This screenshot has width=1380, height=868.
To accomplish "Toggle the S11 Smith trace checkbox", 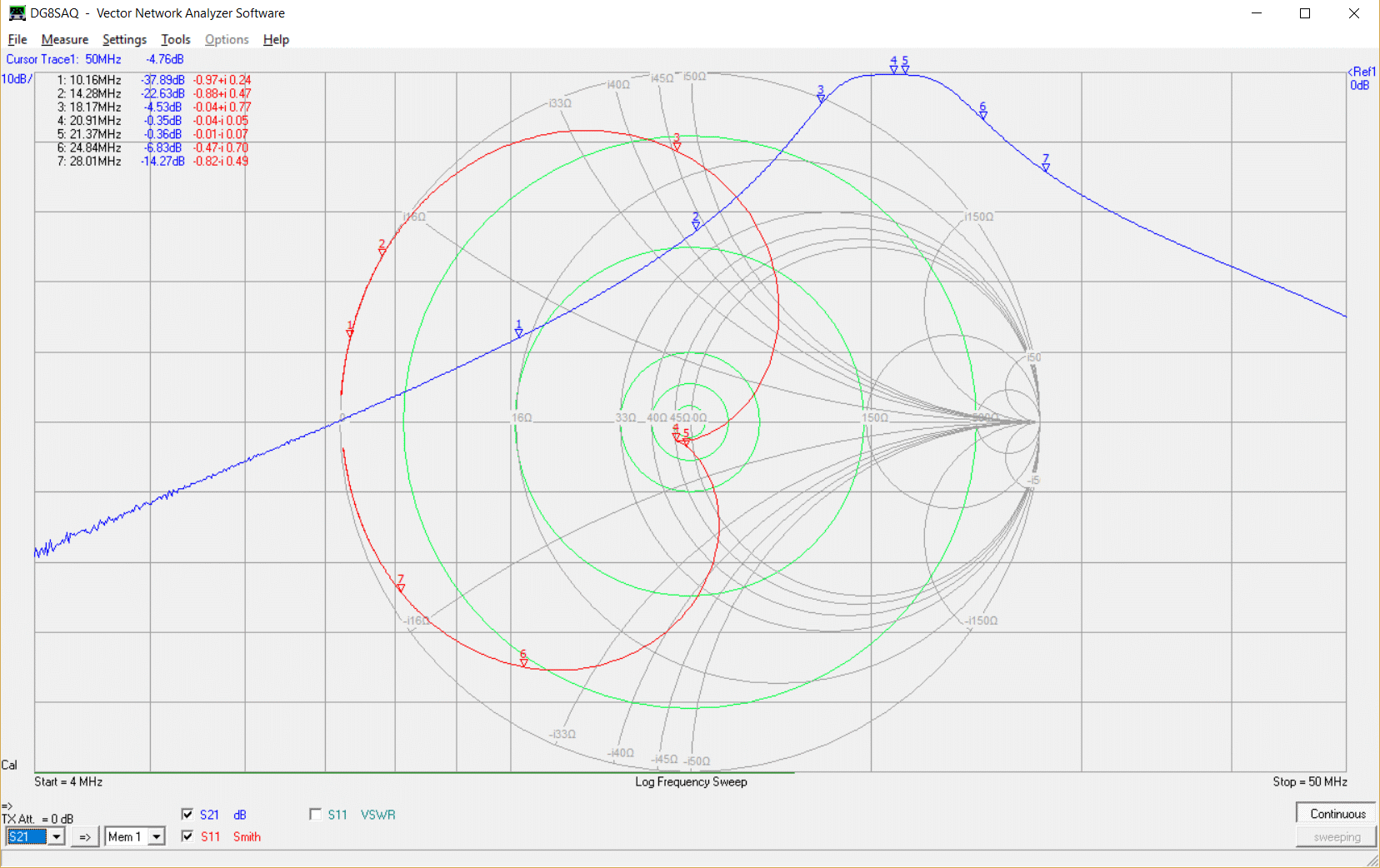I will (187, 836).
